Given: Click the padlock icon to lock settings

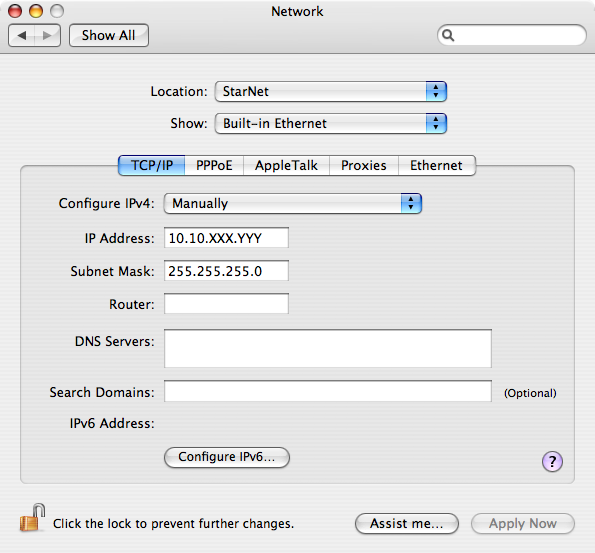Looking at the screenshot, I should coord(32,518).
